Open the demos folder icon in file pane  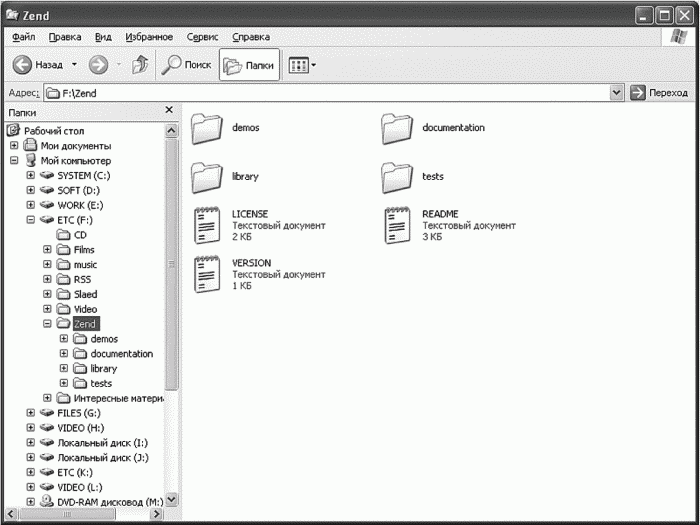[206, 128]
